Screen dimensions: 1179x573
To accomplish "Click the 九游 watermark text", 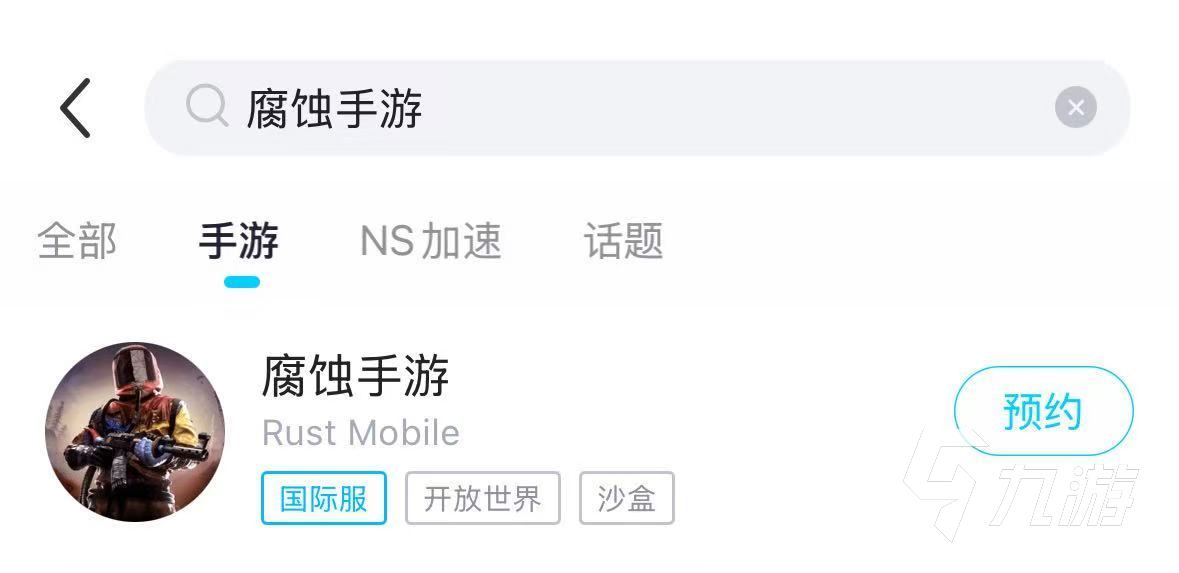I will (x=1064, y=495).
